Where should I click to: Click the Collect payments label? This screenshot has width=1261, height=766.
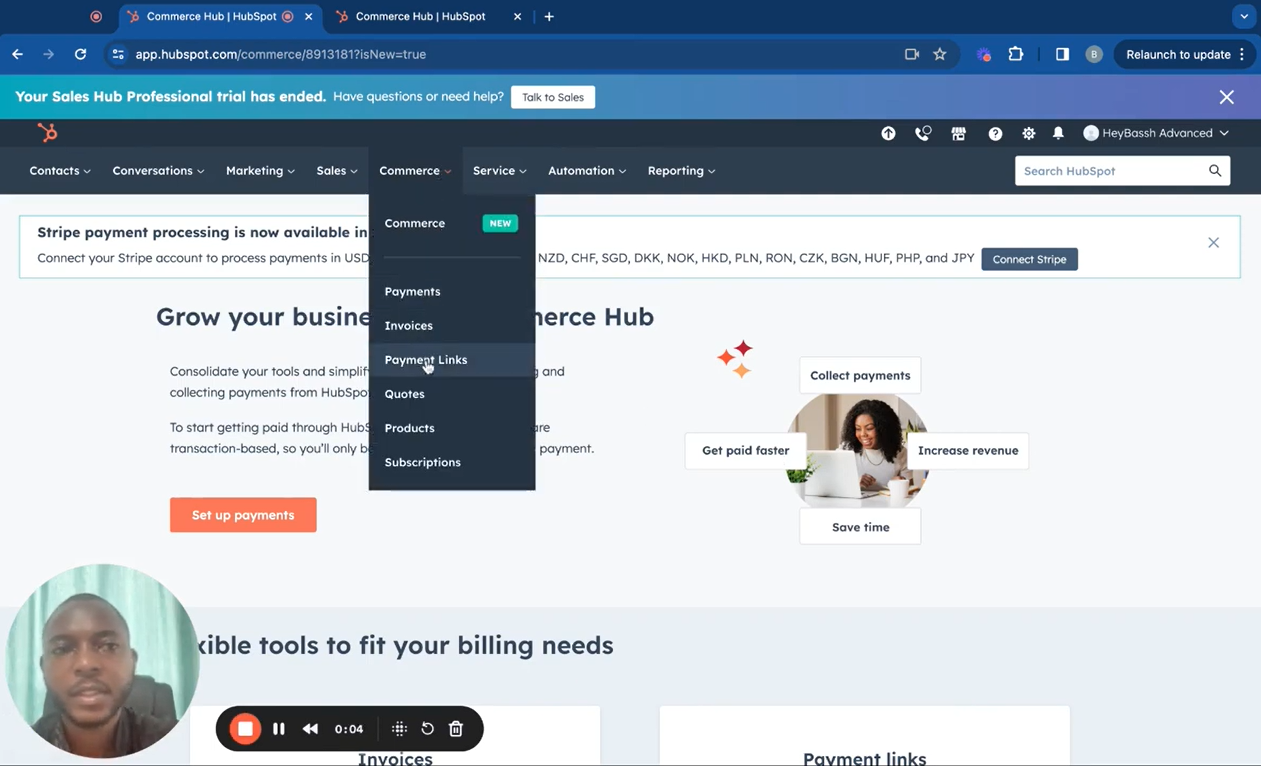pos(860,375)
